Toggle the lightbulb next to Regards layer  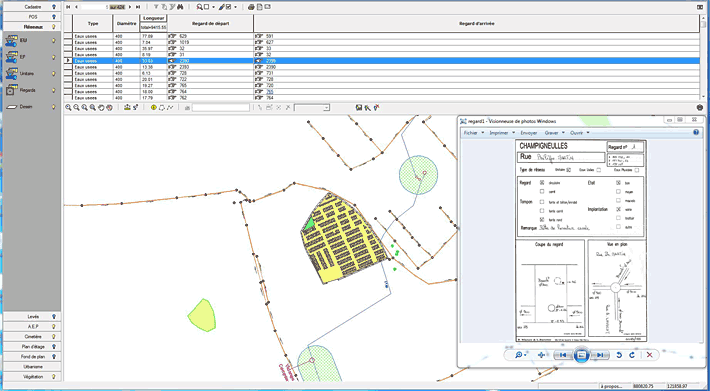(x=53, y=90)
